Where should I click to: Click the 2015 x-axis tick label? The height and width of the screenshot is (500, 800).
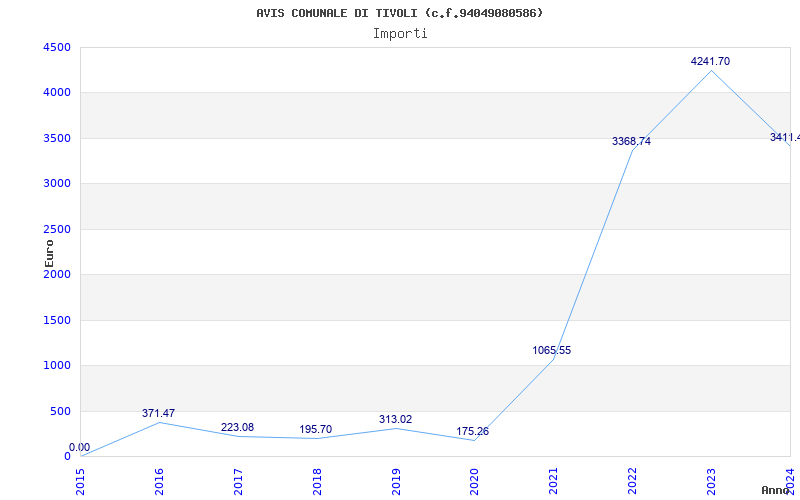pyautogui.click(x=80, y=482)
